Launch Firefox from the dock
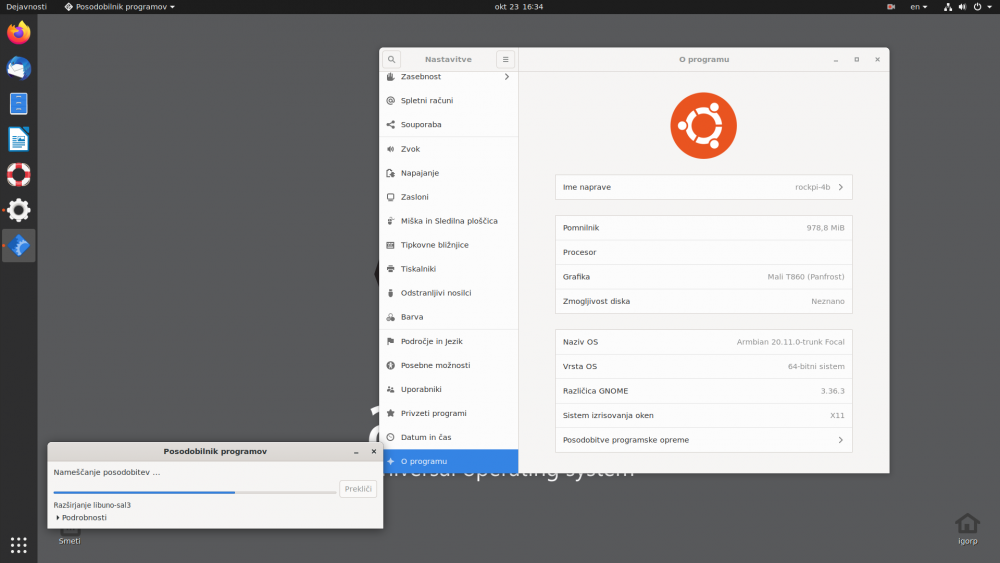Image resolution: width=1000 pixels, height=563 pixels. (19, 33)
